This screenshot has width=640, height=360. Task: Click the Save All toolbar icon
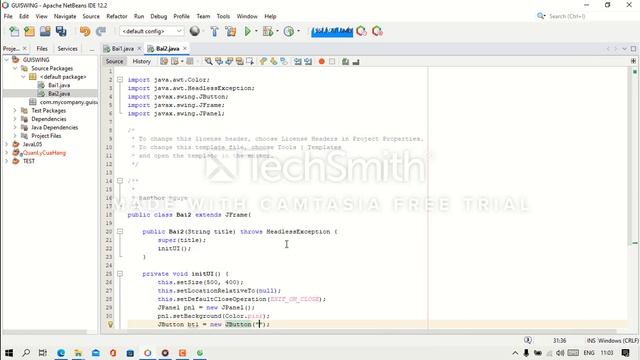coord(61,31)
